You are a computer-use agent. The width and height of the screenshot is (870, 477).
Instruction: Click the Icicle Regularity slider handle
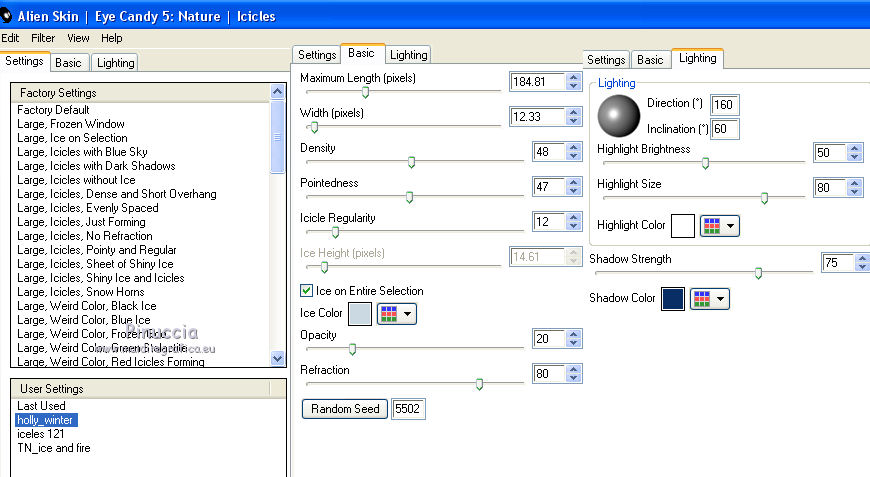[x=335, y=232]
